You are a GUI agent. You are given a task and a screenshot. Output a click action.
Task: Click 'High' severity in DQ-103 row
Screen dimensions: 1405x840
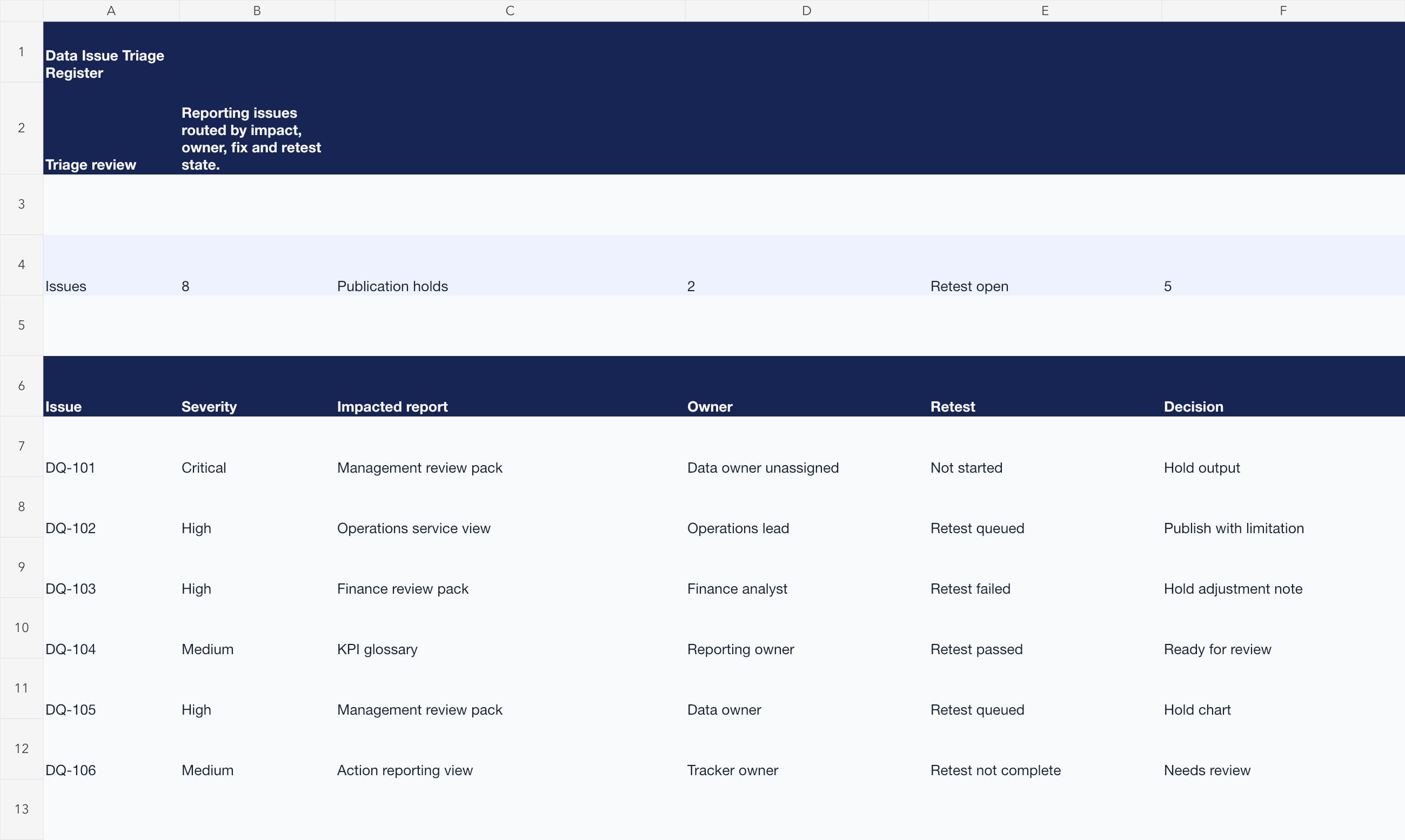[257, 568]
